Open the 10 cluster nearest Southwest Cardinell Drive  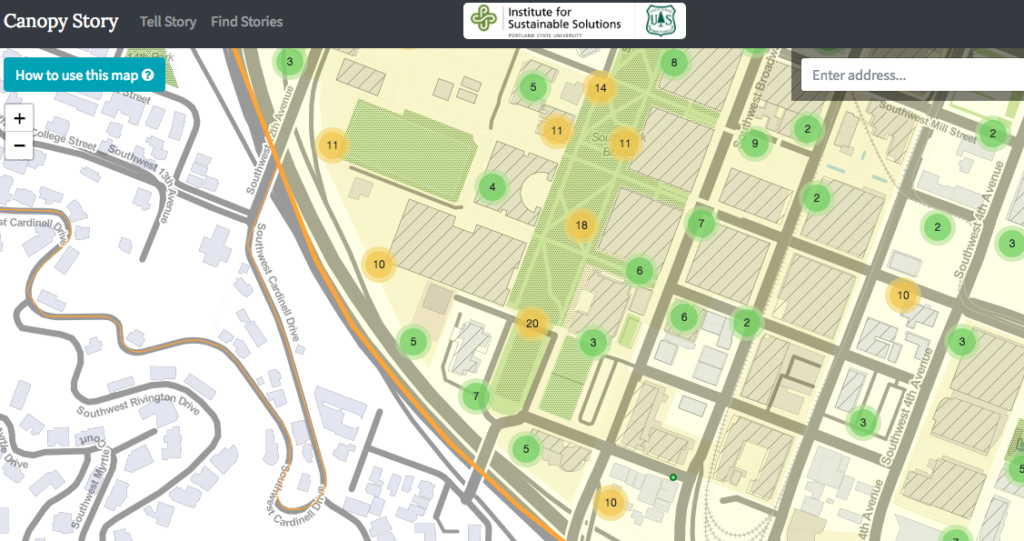click(x=379, y=265)
